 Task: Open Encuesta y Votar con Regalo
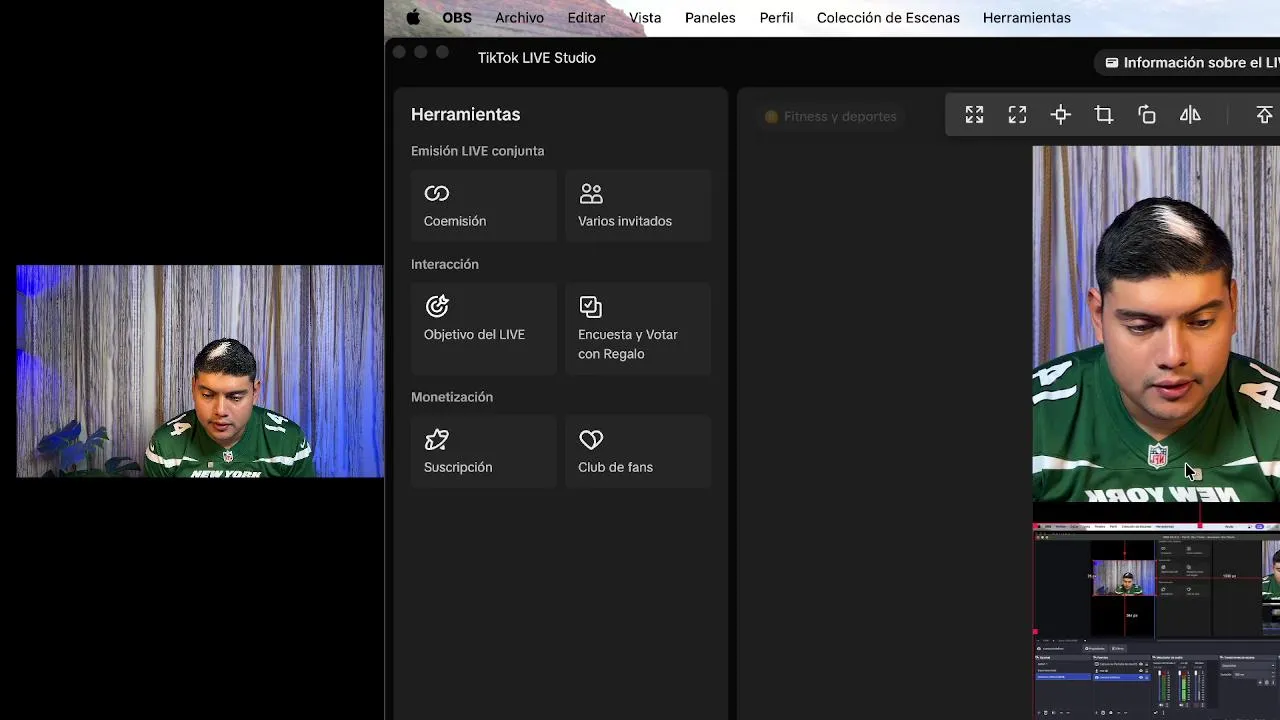coord(638,329)
